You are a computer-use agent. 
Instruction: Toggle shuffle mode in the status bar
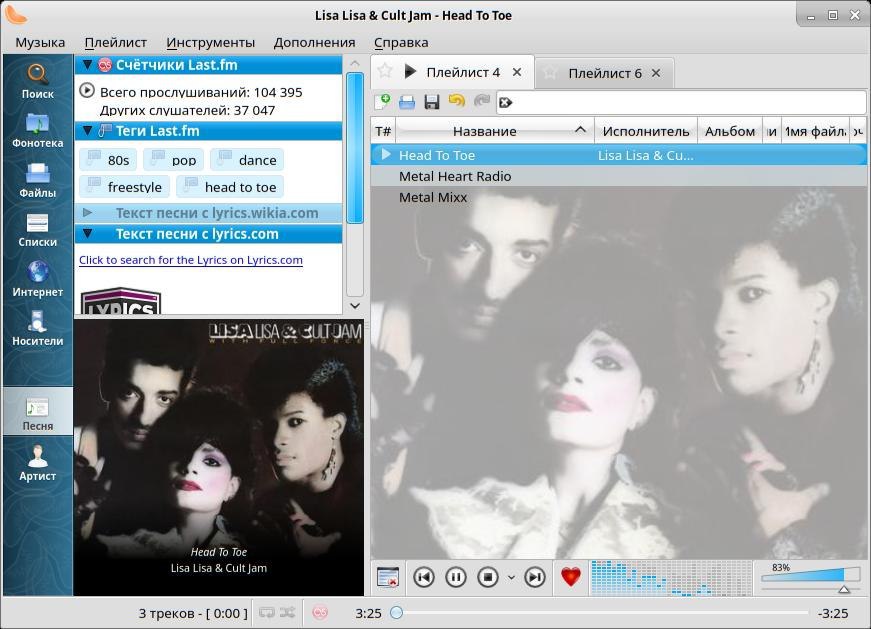[287, 612]
